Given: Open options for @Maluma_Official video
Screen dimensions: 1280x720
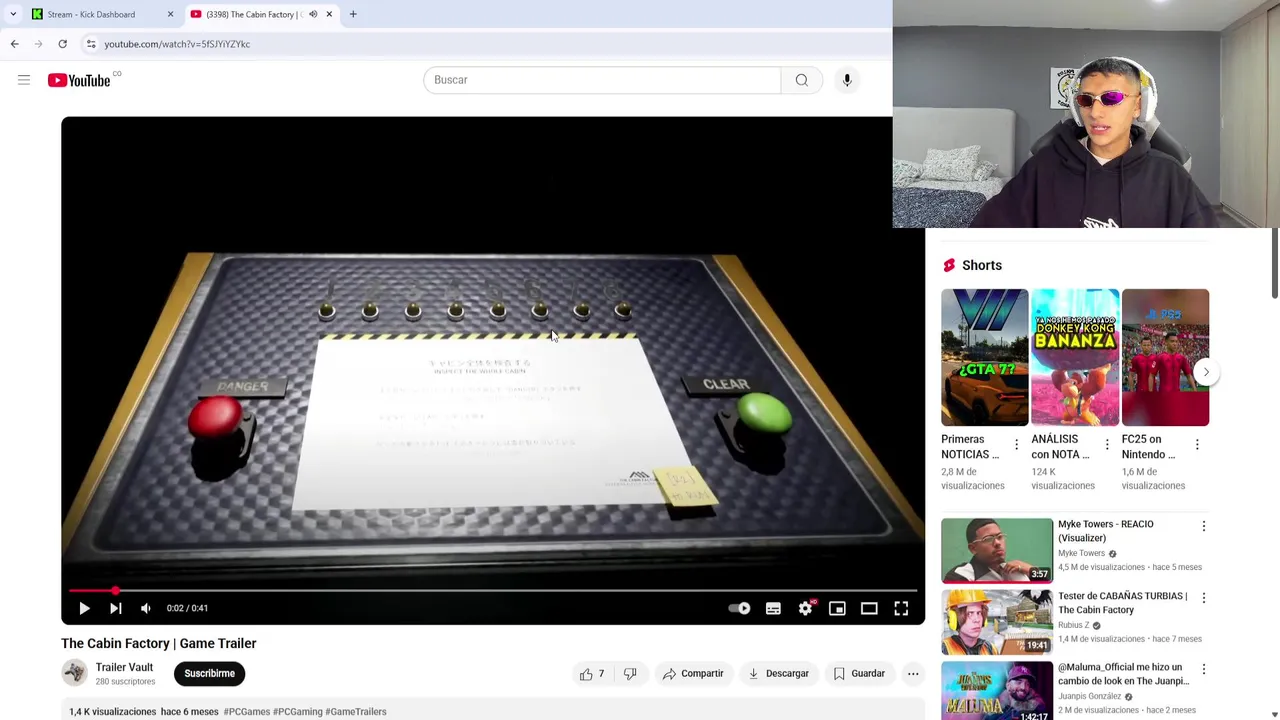Looking at the screenshot, I should 1203,669.
